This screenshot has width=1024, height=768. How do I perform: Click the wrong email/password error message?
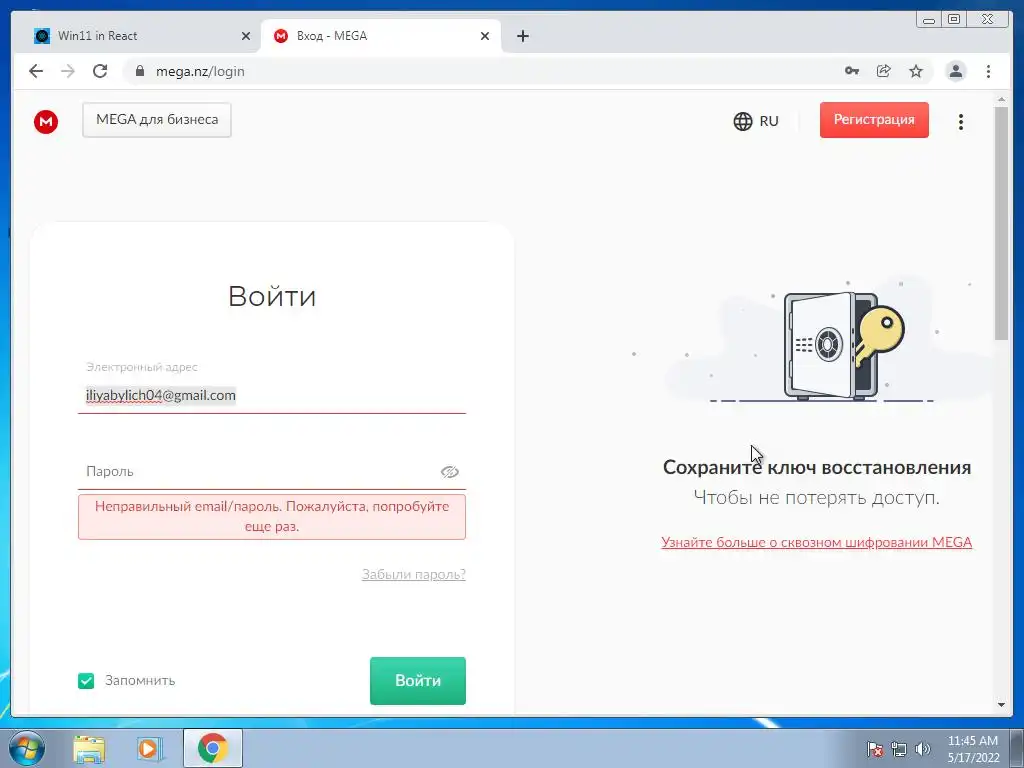point(272,517)
